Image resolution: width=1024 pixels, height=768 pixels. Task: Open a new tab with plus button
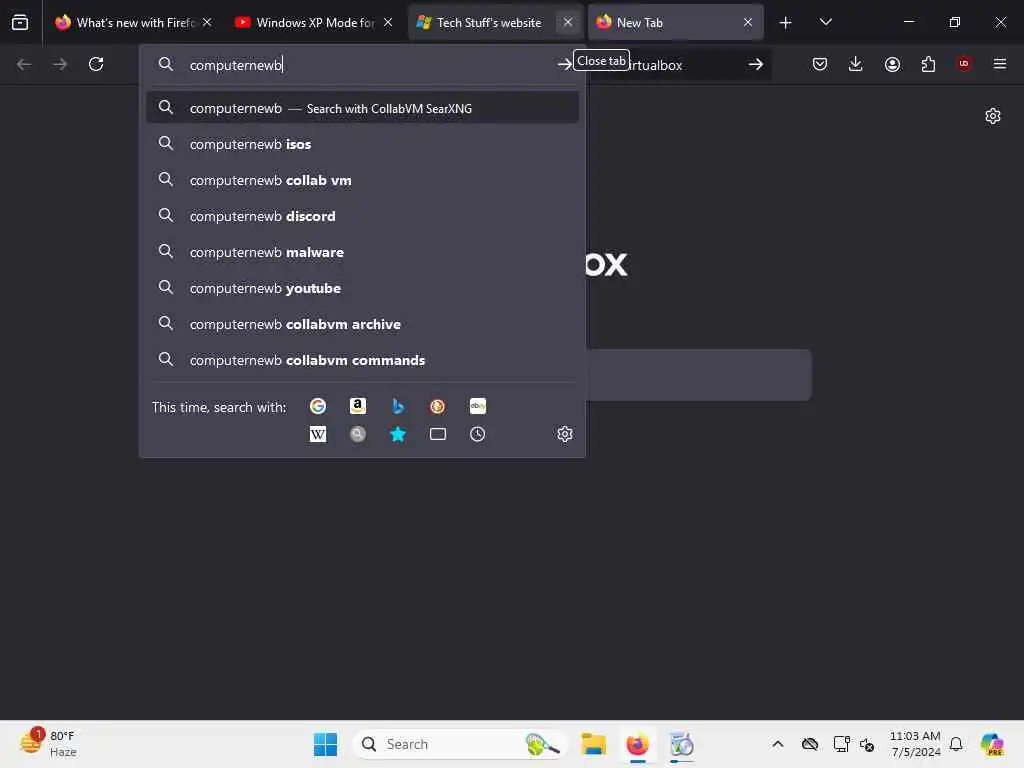coord(786,23)
